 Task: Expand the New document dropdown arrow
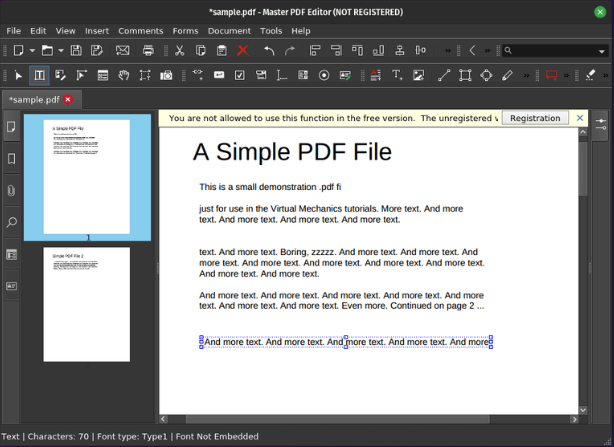(x=32, y=50)
